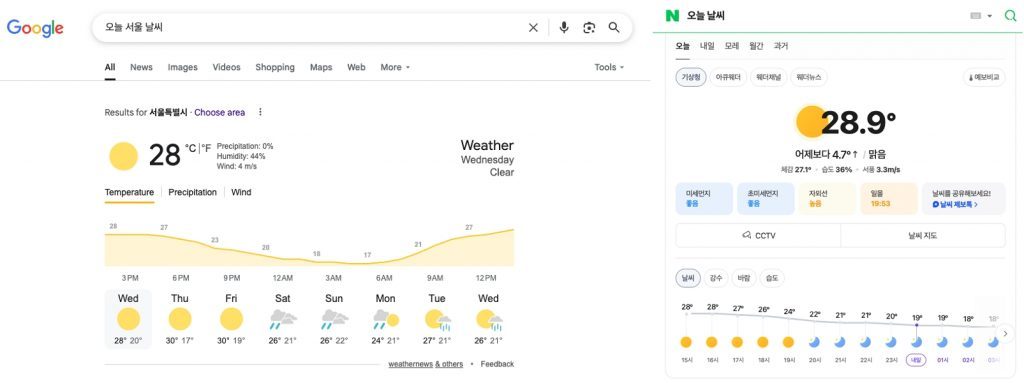The height and width of the screenshot is (383, 1024).
Task: Open Naver keyboard input dropdown
Action: [981, 16]
